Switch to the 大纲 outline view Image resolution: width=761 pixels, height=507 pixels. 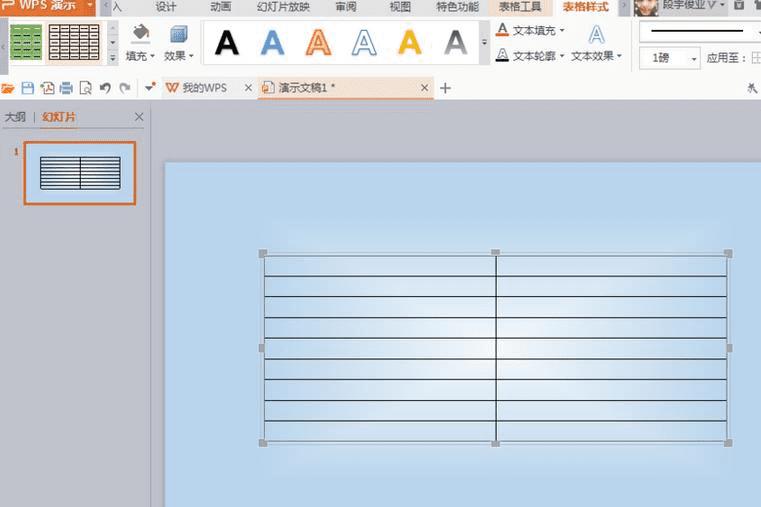pos(15,117)
